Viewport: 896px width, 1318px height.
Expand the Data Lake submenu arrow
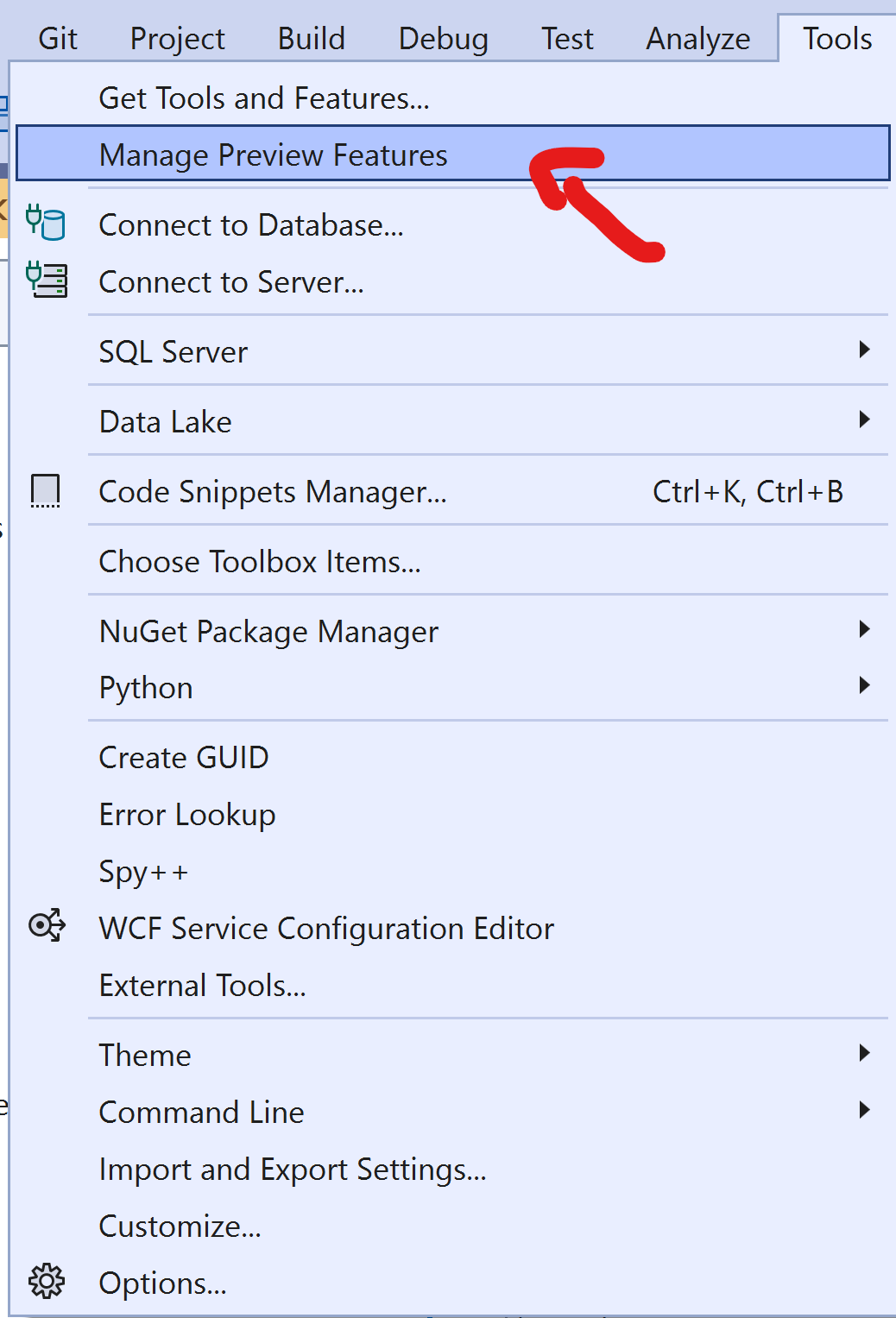tap(864, 419)
